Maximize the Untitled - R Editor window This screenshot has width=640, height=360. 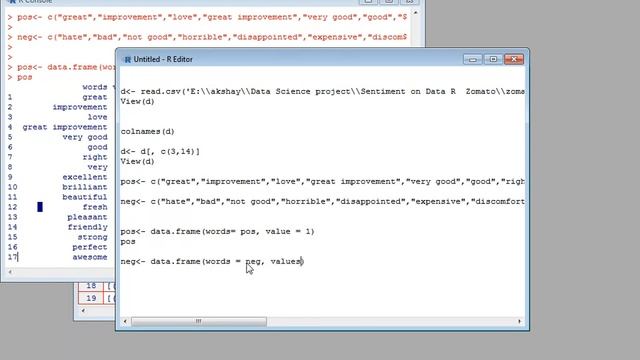[493, 59]
